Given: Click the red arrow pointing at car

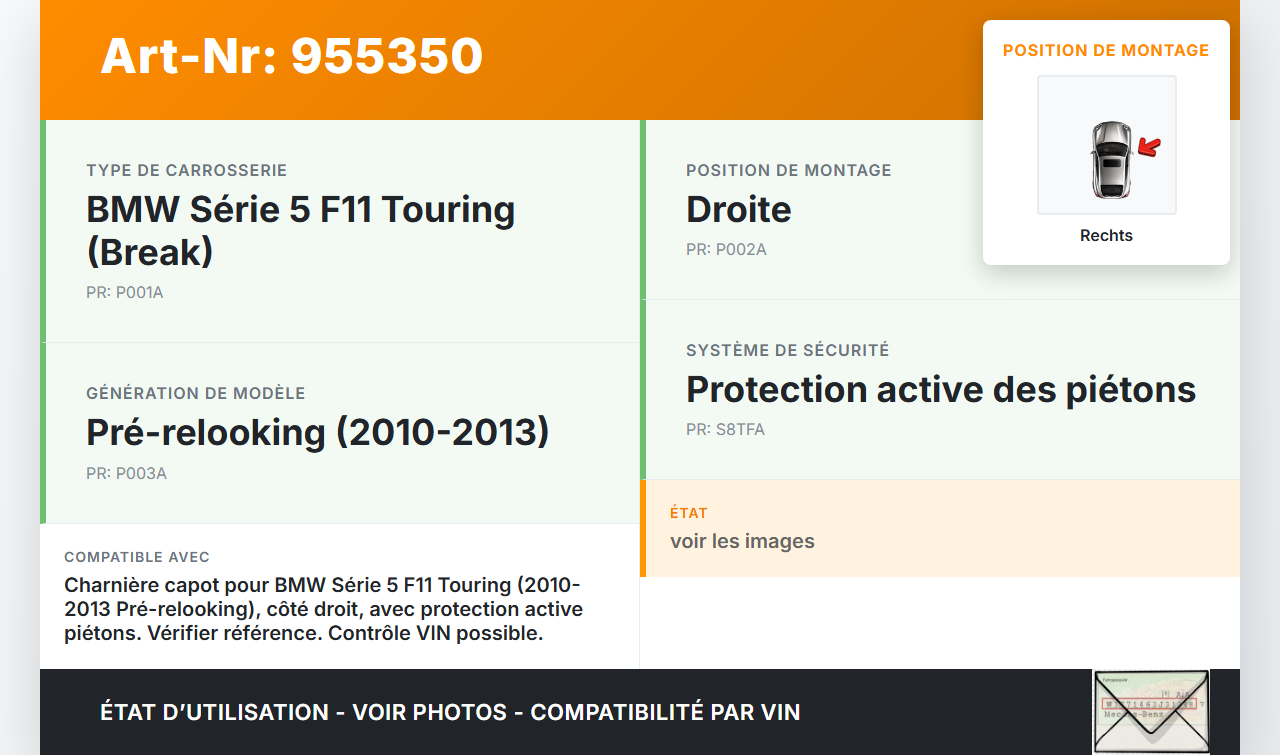Looking at the screenshot, I should [x=1150, y=148].
